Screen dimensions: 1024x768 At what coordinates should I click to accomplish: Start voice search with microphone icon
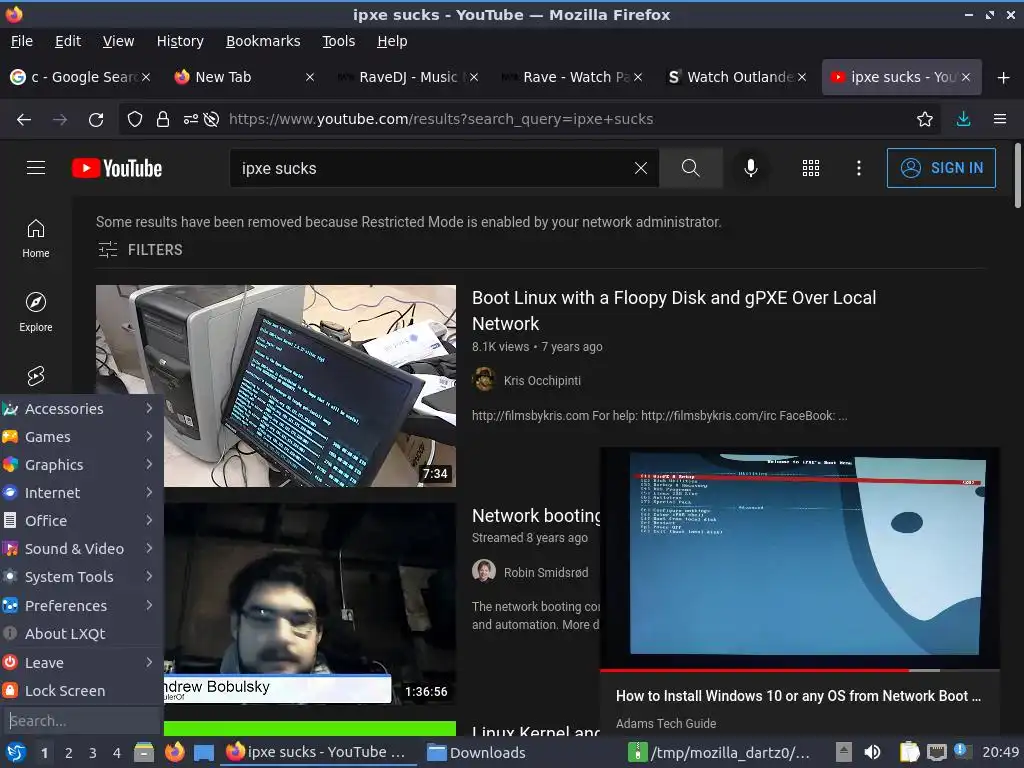pos(751,168)
